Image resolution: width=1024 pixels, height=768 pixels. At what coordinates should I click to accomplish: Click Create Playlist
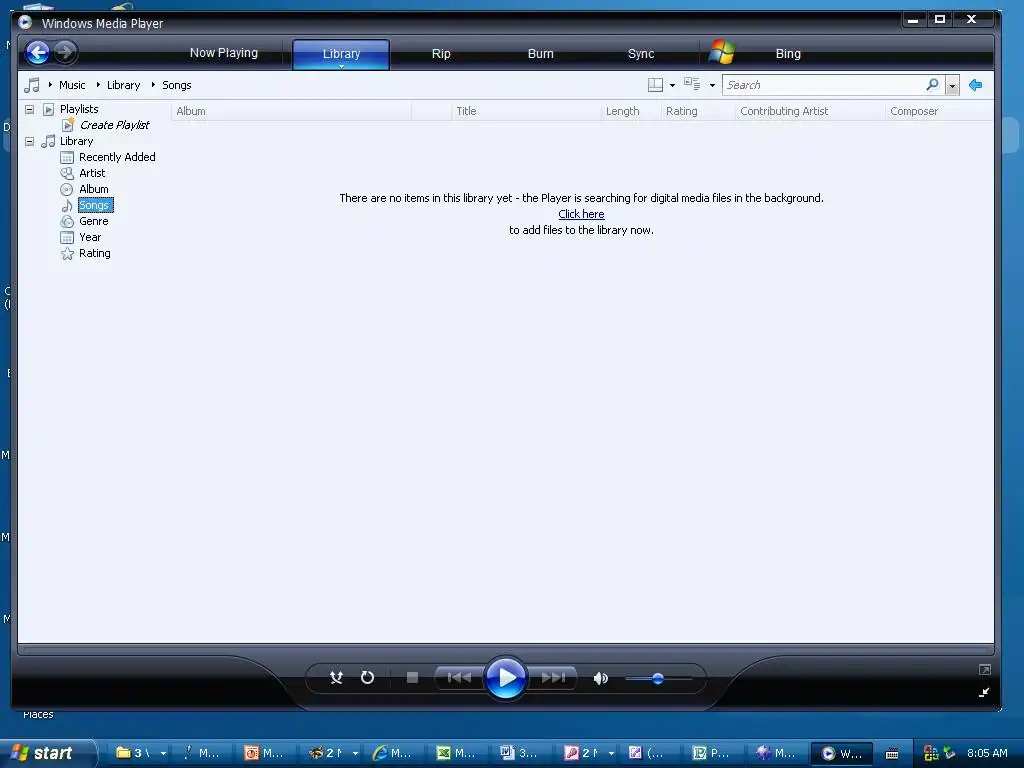click(114, 125)
